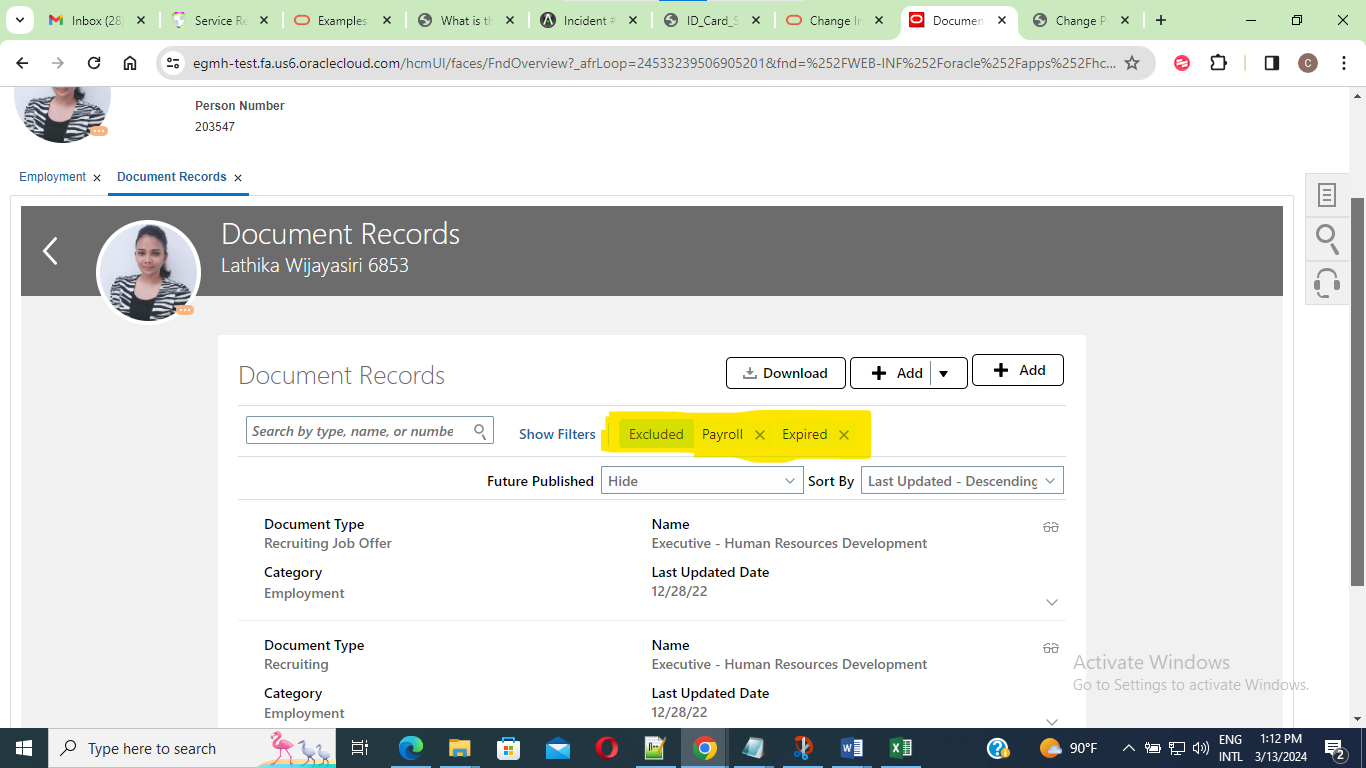Remove the Expired filter chip

click(x=844, y=435)
